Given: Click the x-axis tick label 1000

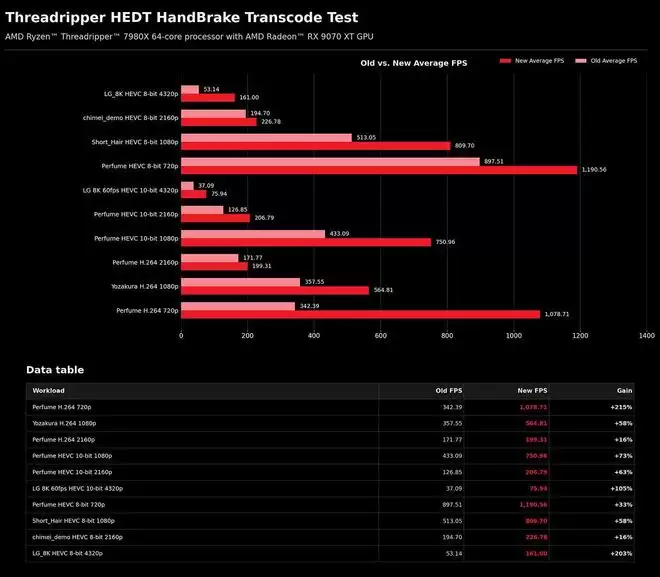Looking at the screenshot, I should 514,336.
